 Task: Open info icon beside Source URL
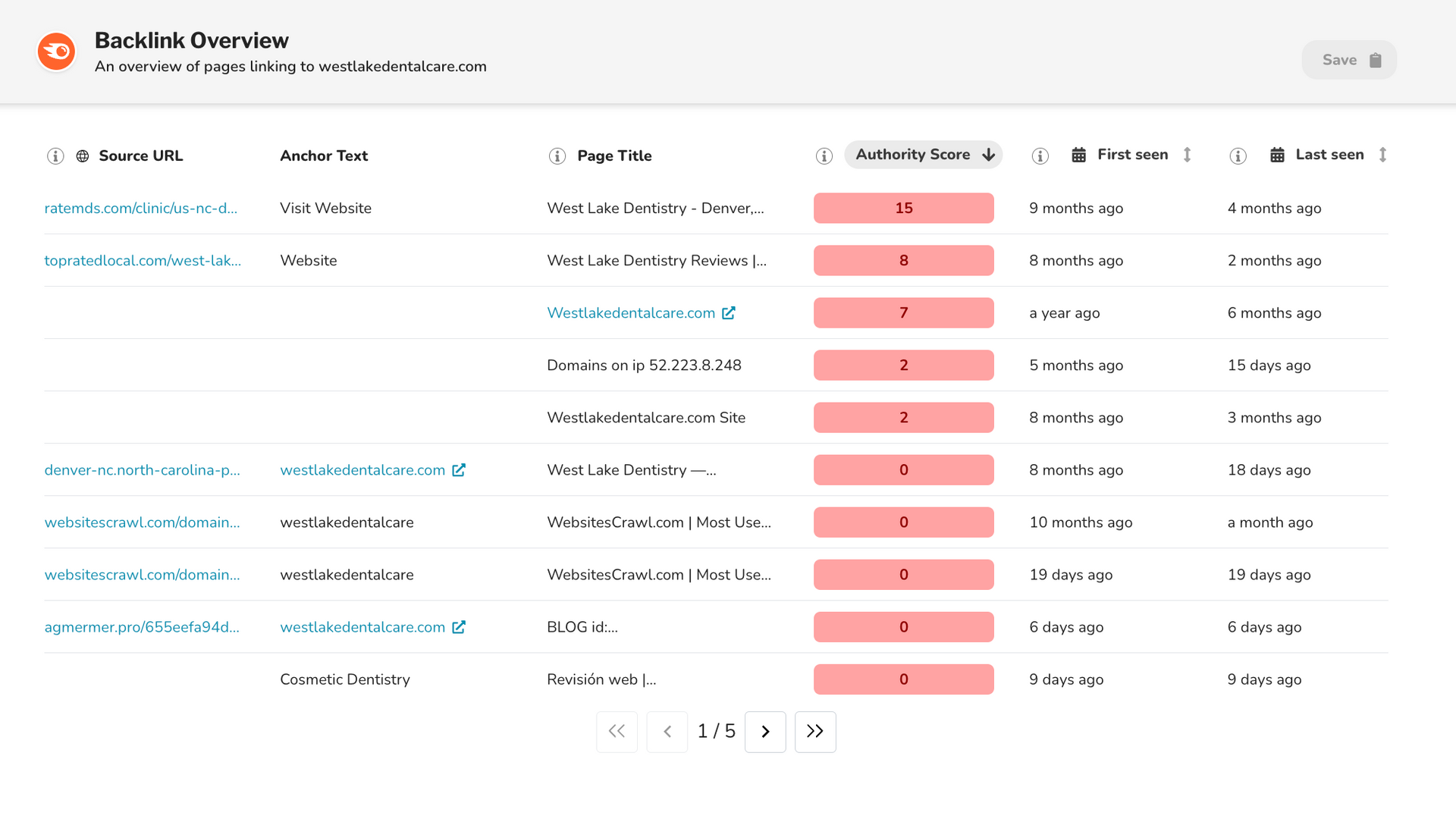coord(55,156)
